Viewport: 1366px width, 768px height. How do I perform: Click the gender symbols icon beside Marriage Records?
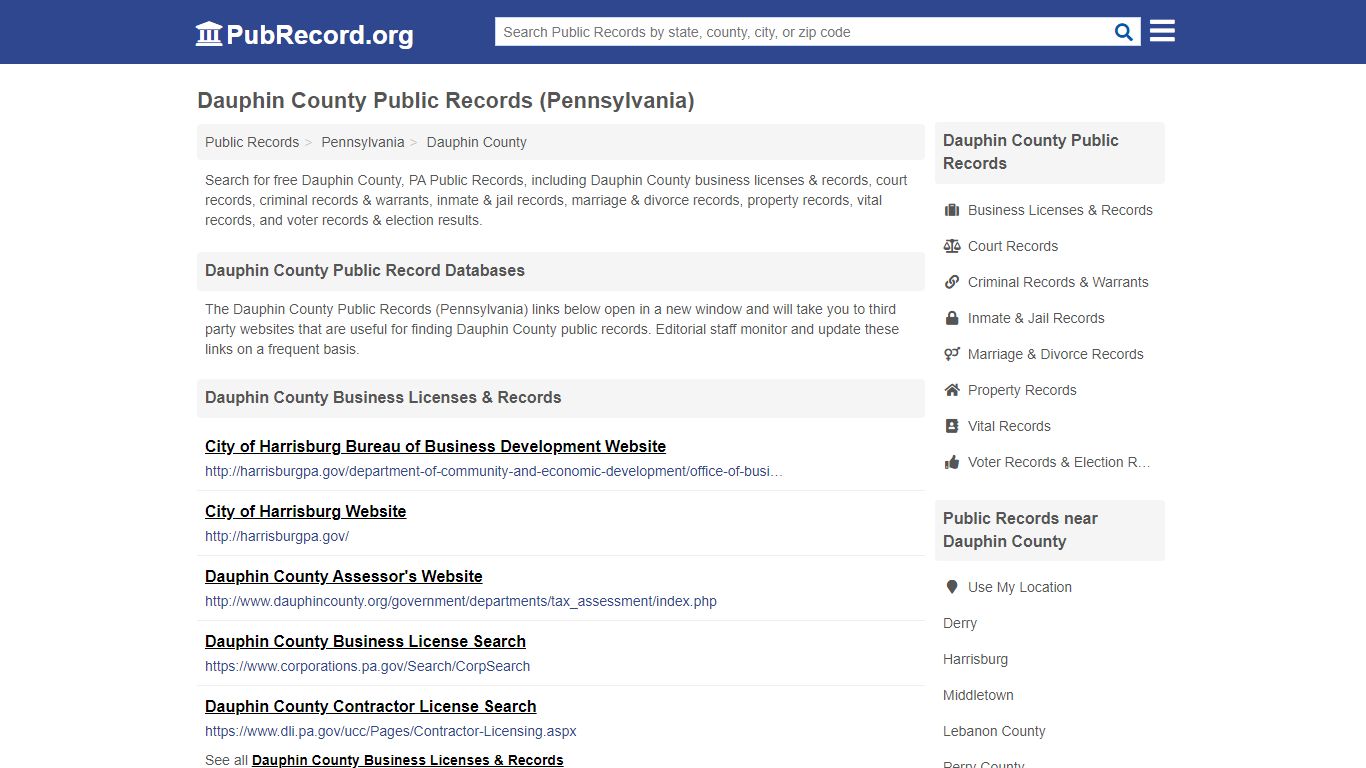952,354
